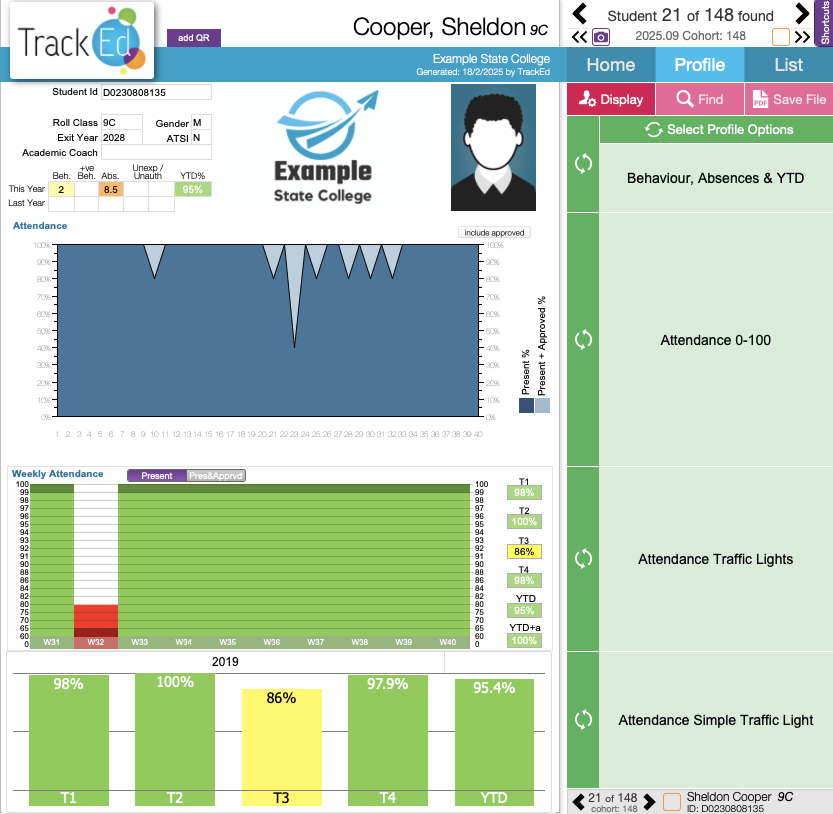Click refresh icon beside Attendance 0-100
Viewport: 833px width, 814px height.
(584, 340)
